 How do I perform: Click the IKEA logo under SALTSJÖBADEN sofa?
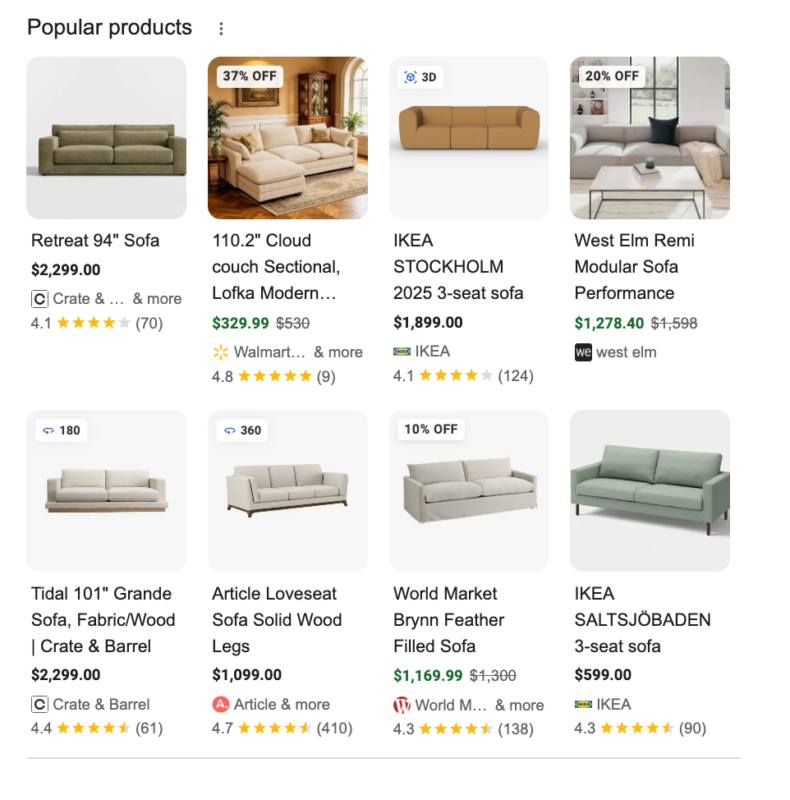tap(583, 704)
